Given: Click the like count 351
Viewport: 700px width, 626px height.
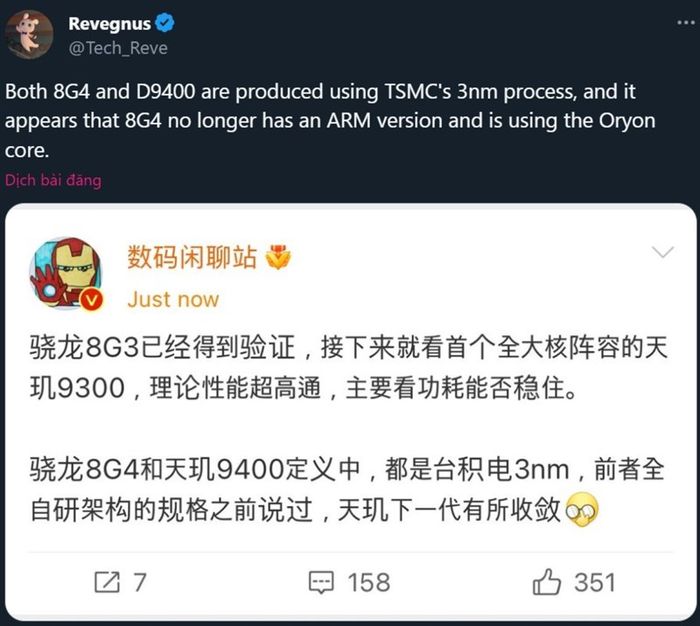Looking at the screenshot, I should [595, 582].
